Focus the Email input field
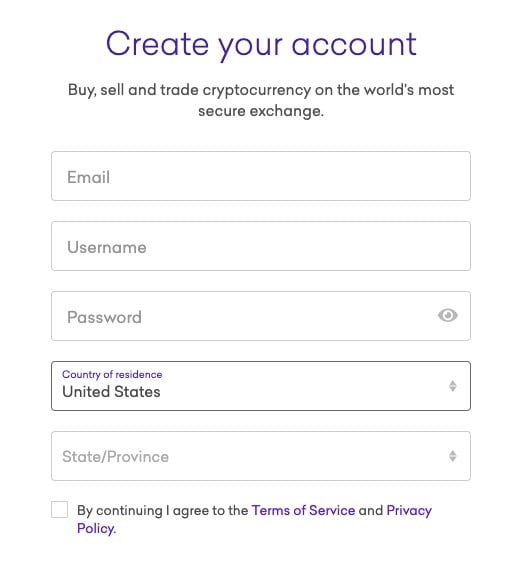Screen dimensions: 509x571 [x=261, y=176]
